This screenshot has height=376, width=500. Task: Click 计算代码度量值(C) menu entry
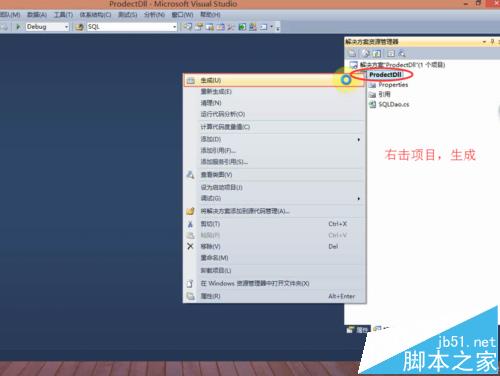coord(275,127)
